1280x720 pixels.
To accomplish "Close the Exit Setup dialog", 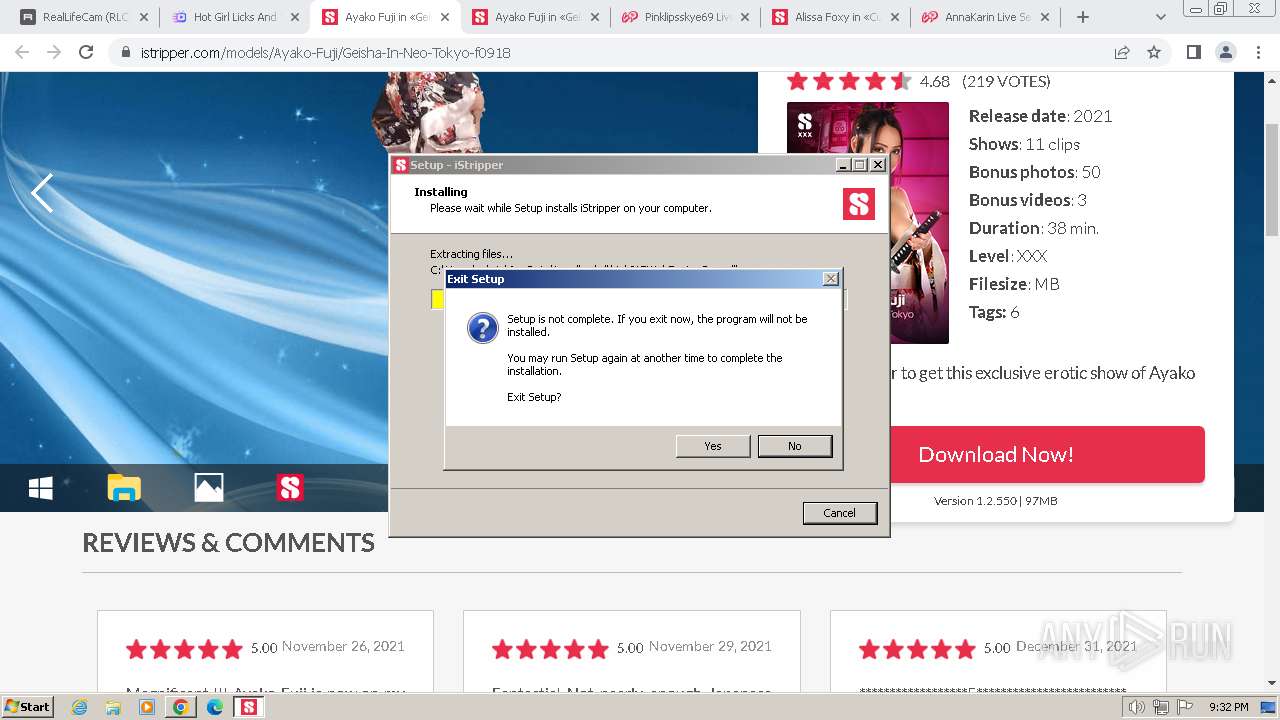I will pos(831,279).
